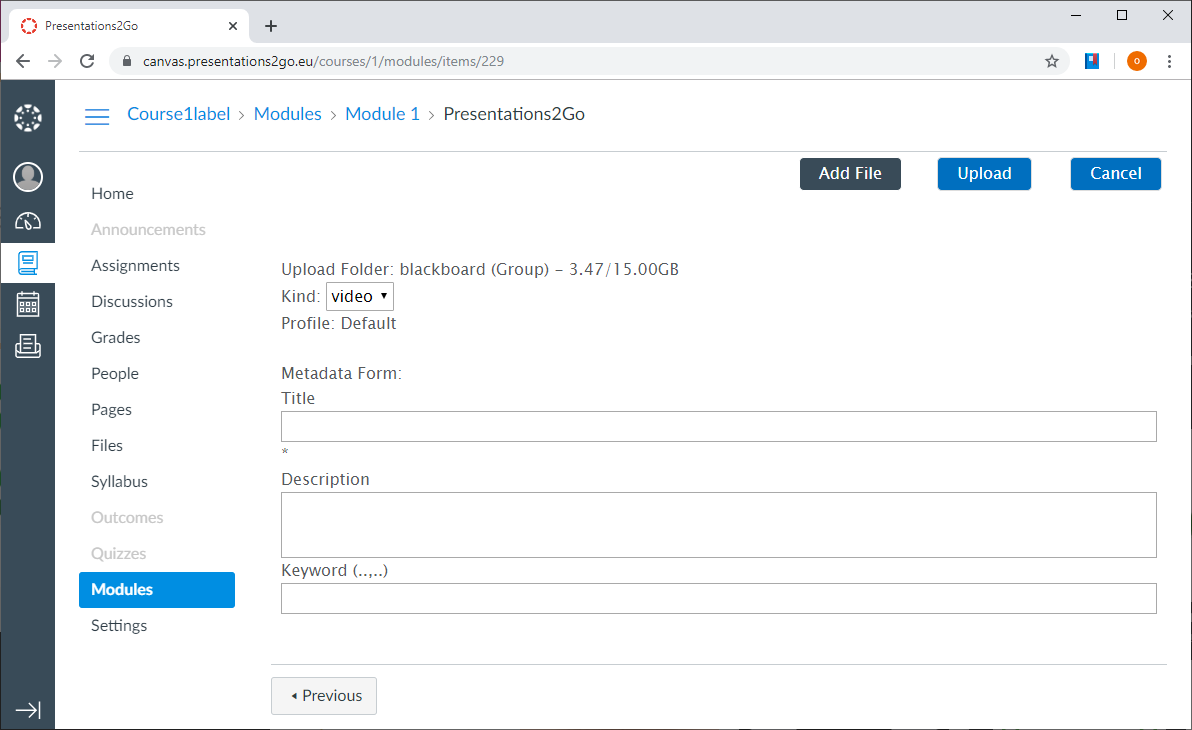Open People in the course menu
Image resolution: width=1192 pixels, height=730 pixels.
tap(115, 373)
